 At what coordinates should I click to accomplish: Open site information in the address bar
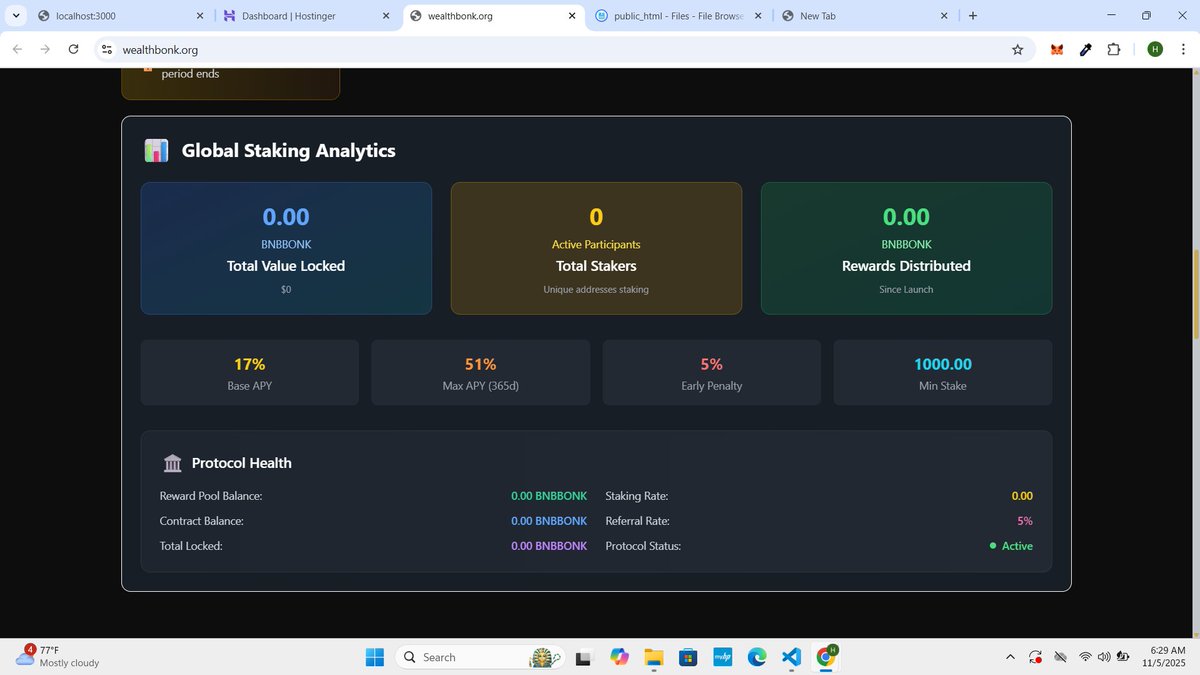click(106, 49)
